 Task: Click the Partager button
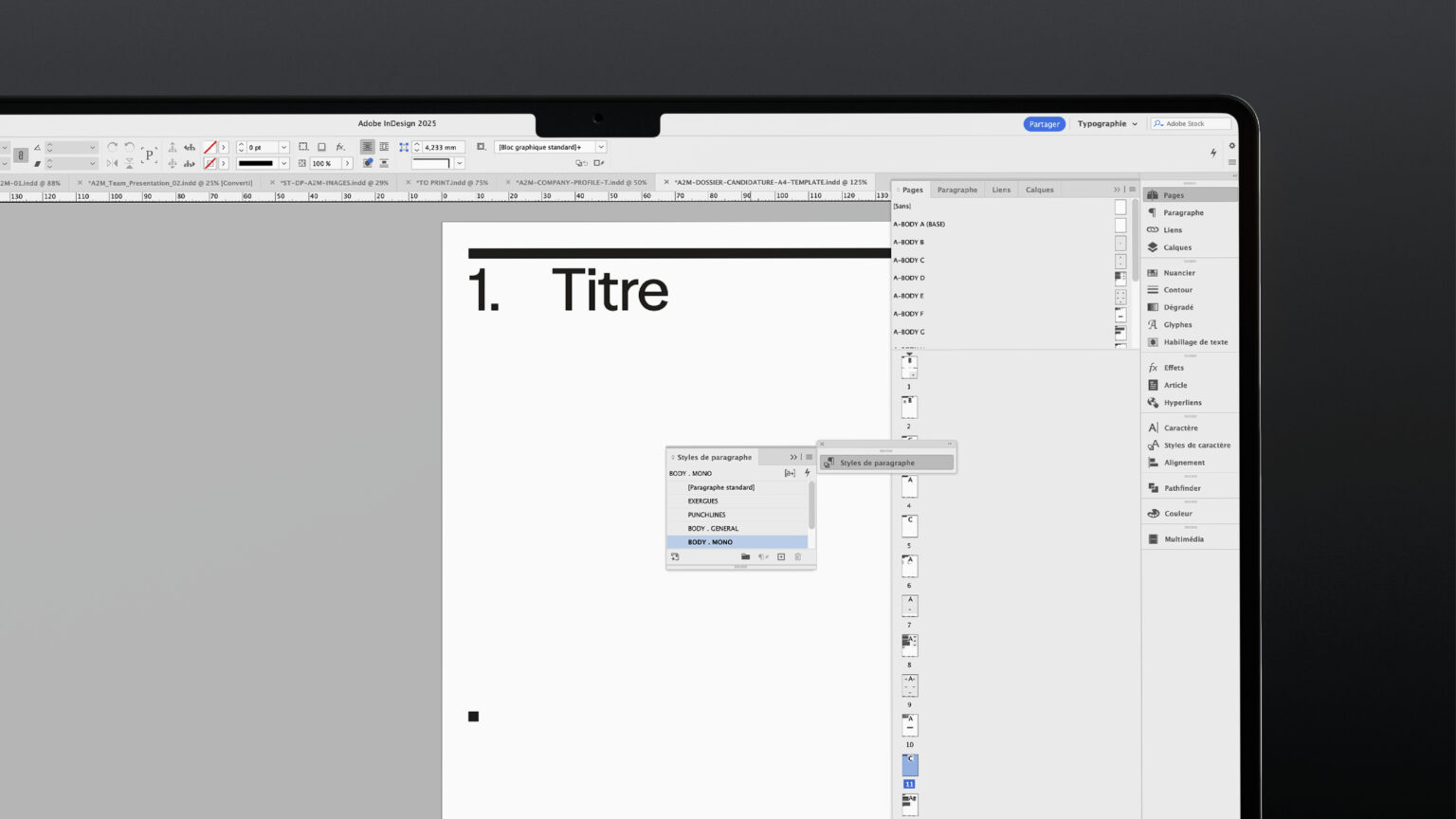pyautogui.click(x=1044, y=124)
